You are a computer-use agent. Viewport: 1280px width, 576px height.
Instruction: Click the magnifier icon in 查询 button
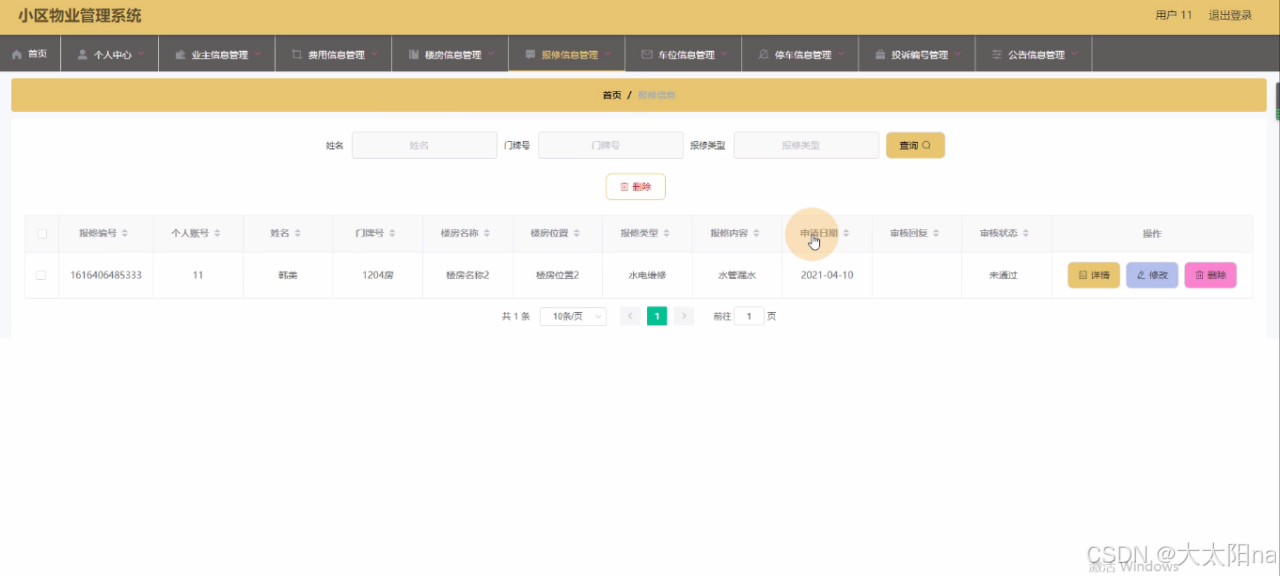[926, 145]
